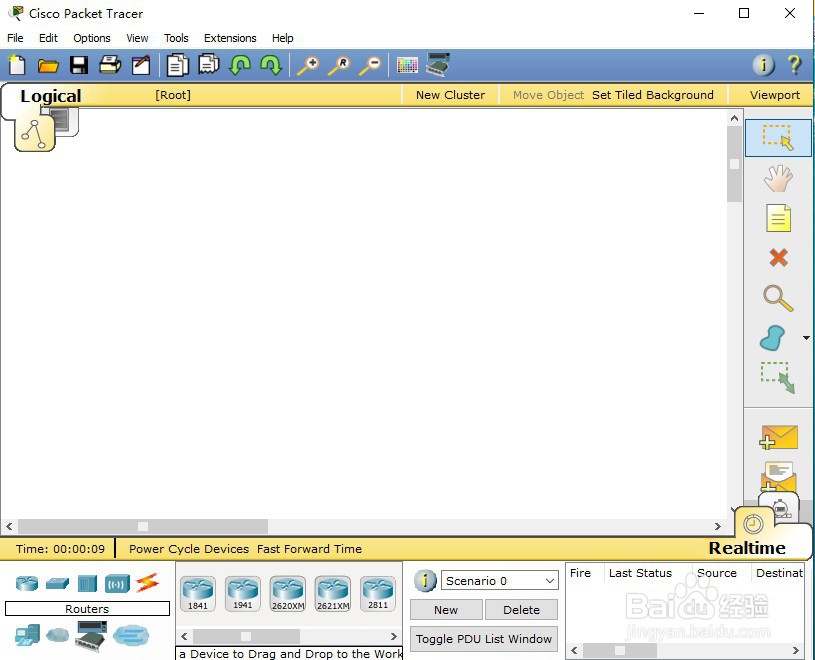815x660 pixels.
Task: Open a file via the folder icon
Action: click(48, 66)
